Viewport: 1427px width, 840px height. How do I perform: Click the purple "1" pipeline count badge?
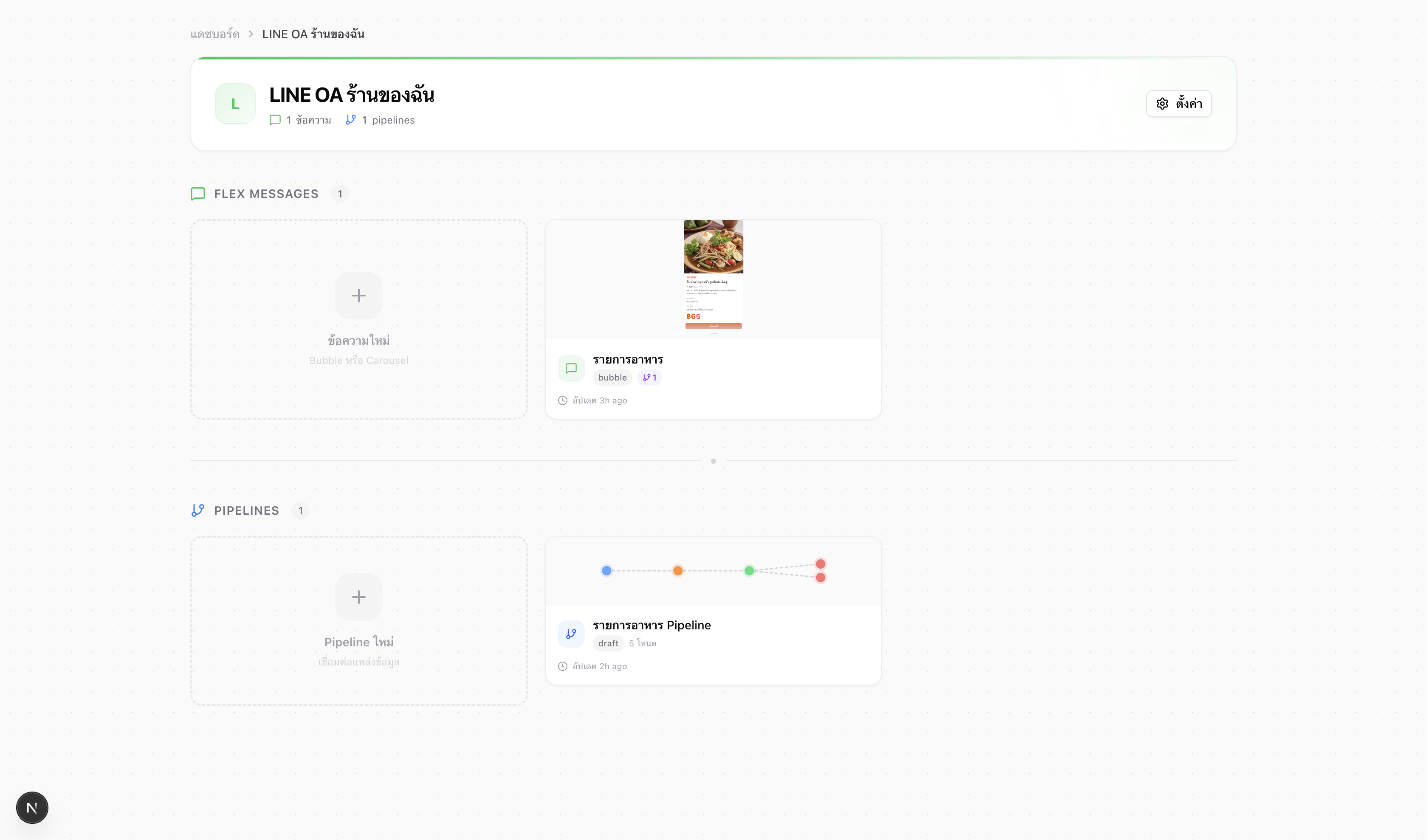tap(649, 378)
